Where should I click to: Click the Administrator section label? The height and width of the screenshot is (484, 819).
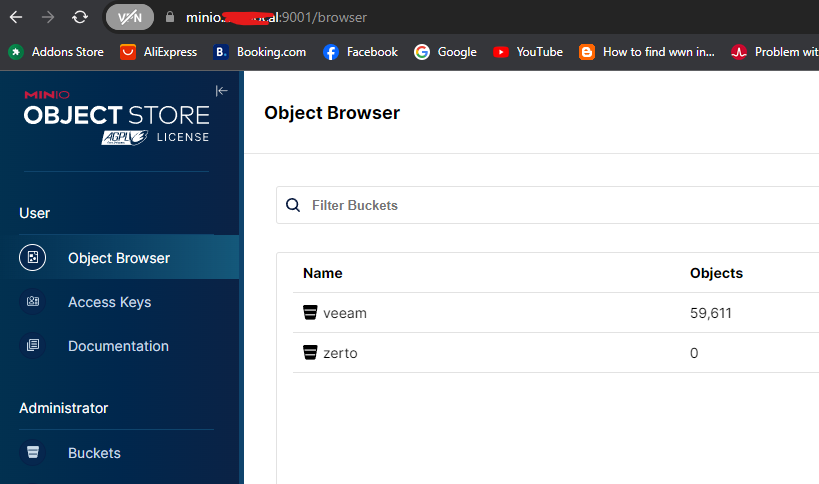click(64, 408)
